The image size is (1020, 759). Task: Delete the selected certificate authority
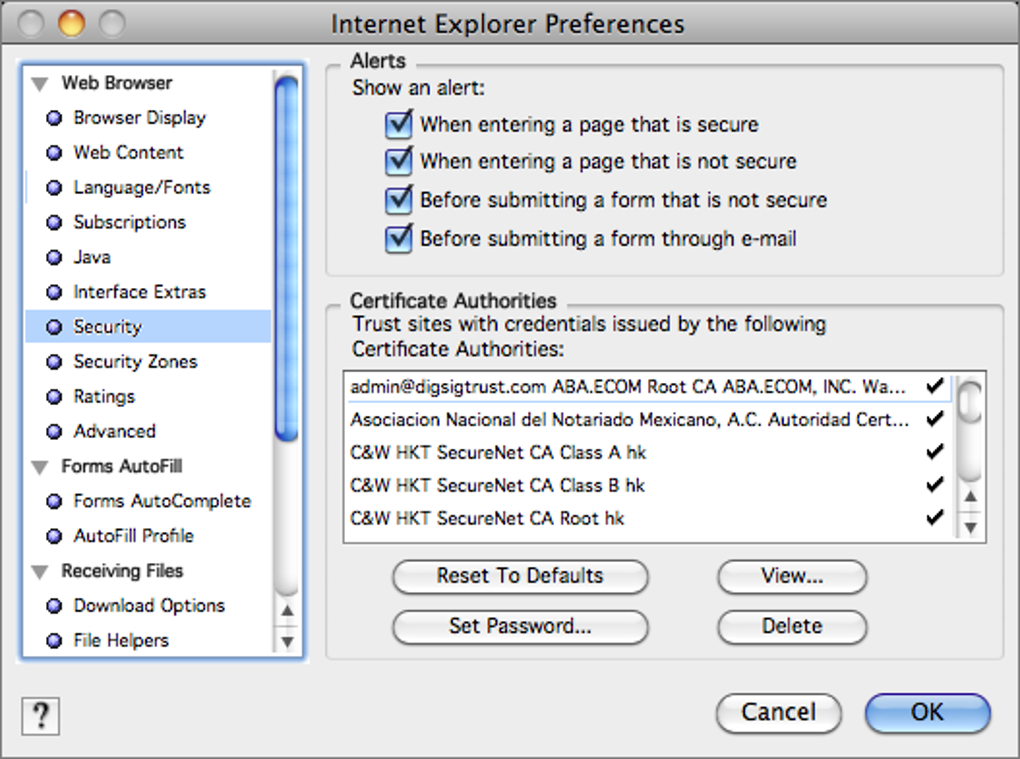pyautogui.click(x=792, y=626)
